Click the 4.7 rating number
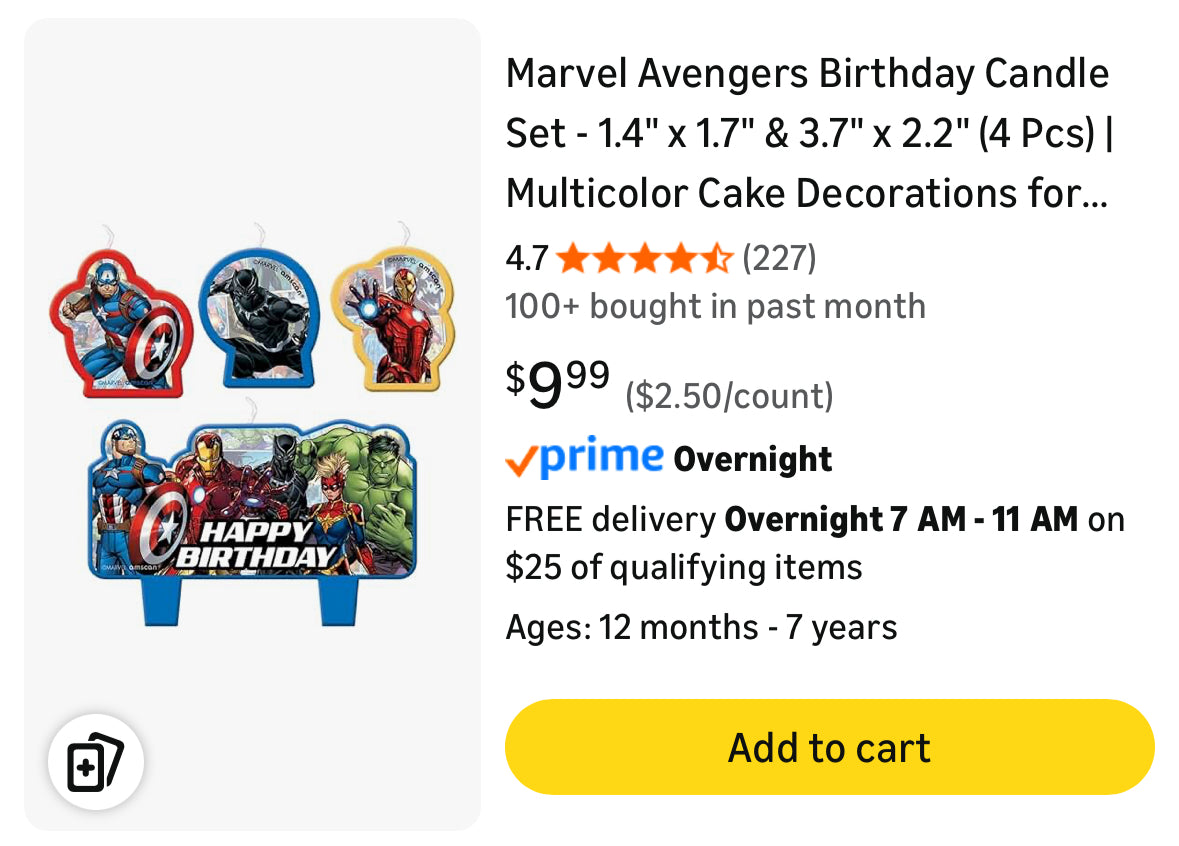Viewport: 1179px width, 846px height. [526, 259]
